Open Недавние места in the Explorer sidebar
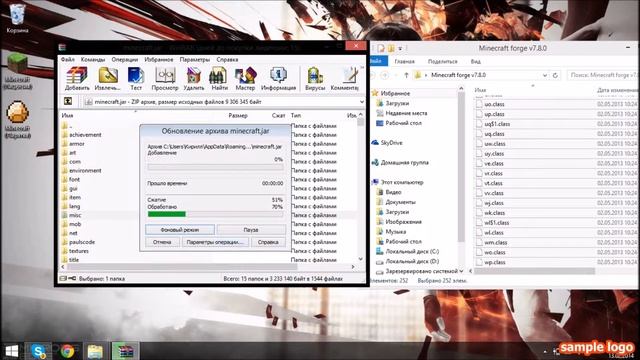The image size is (640, 360). click(x=406, y=113)
